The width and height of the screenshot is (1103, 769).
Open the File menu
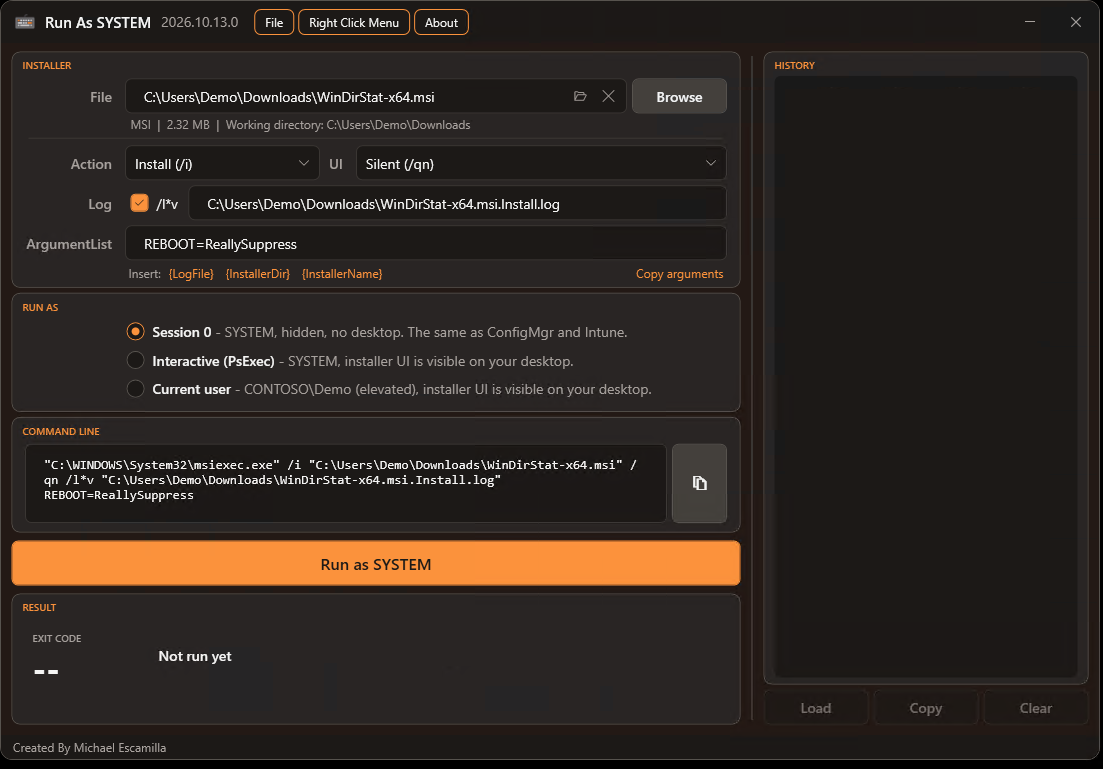274,23
